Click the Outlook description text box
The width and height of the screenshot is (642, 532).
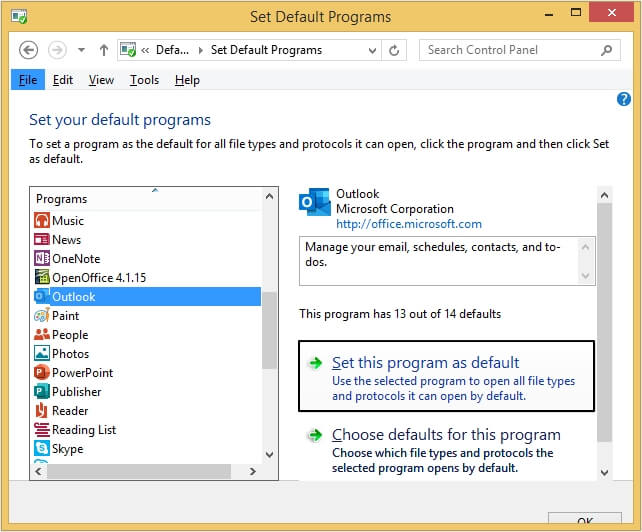pyautogui.click(x=447, y=261)
